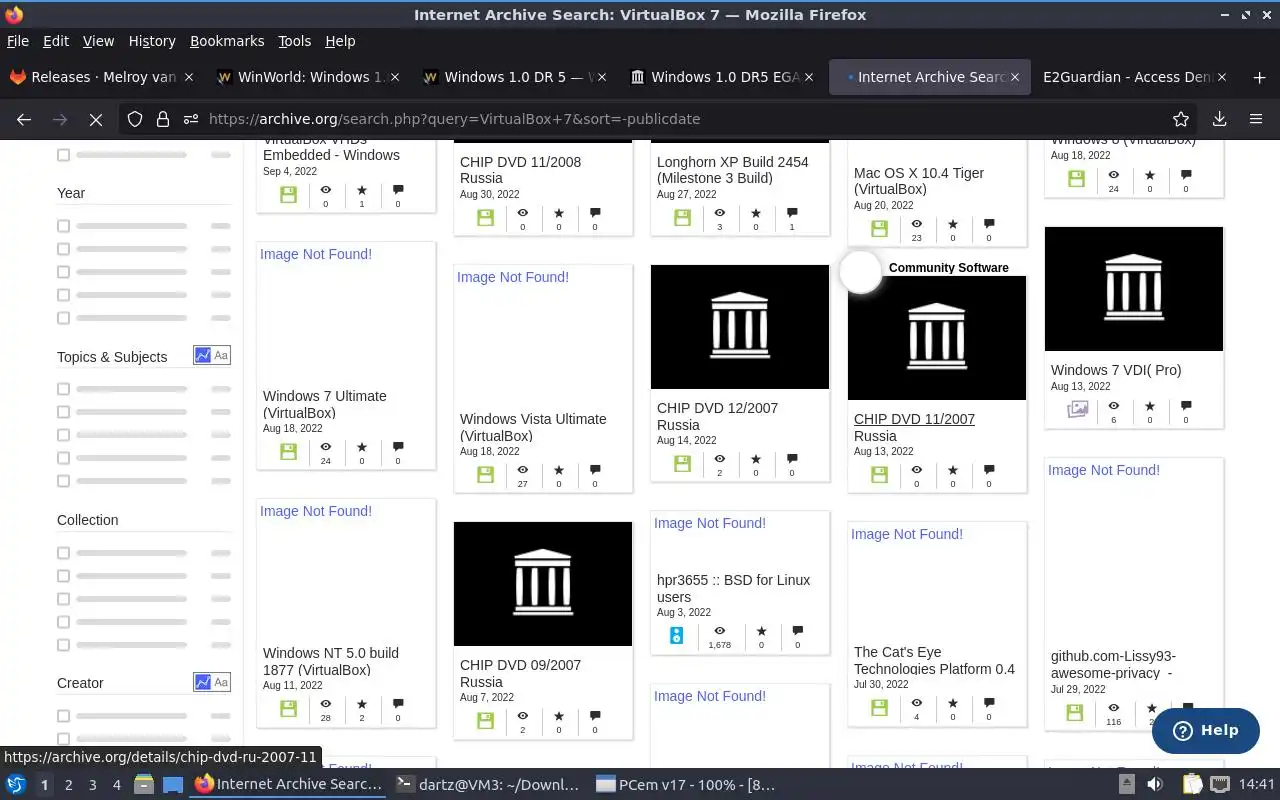The image size is (1280, 800).
Task: Click software floppy icon under Windows 7 Ultimate
Action: 289,452
